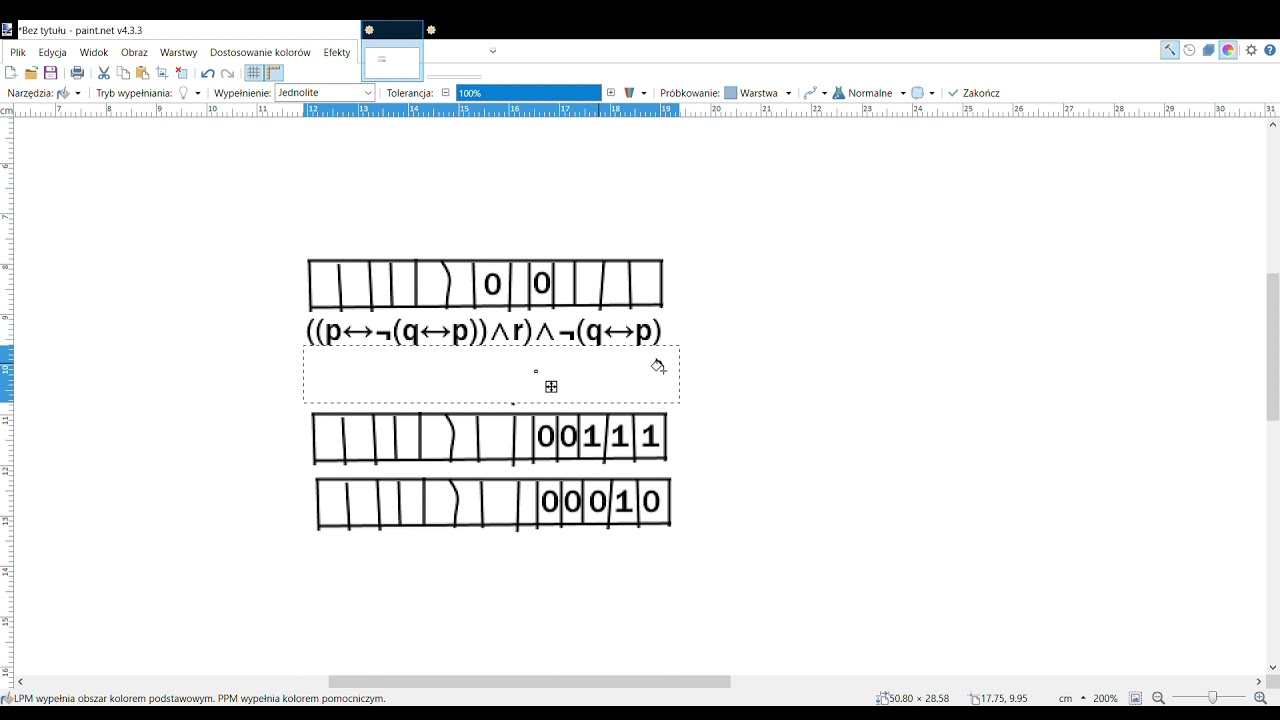Screen dimensions: 1280x720
Task: Click the tolerance alpha mode icon
Action: [x=630, y=93]
